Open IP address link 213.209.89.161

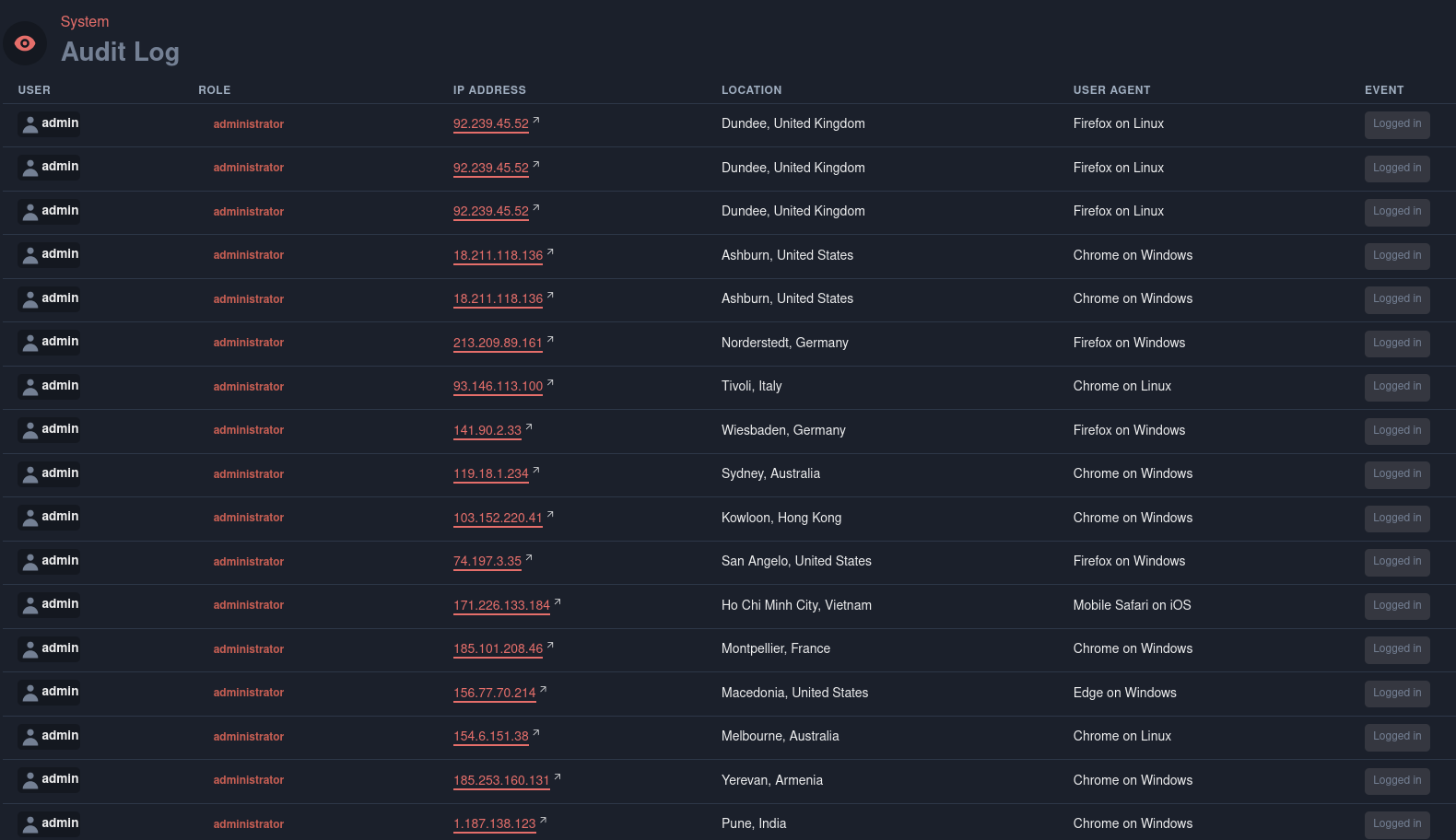[x=498, y=343]
